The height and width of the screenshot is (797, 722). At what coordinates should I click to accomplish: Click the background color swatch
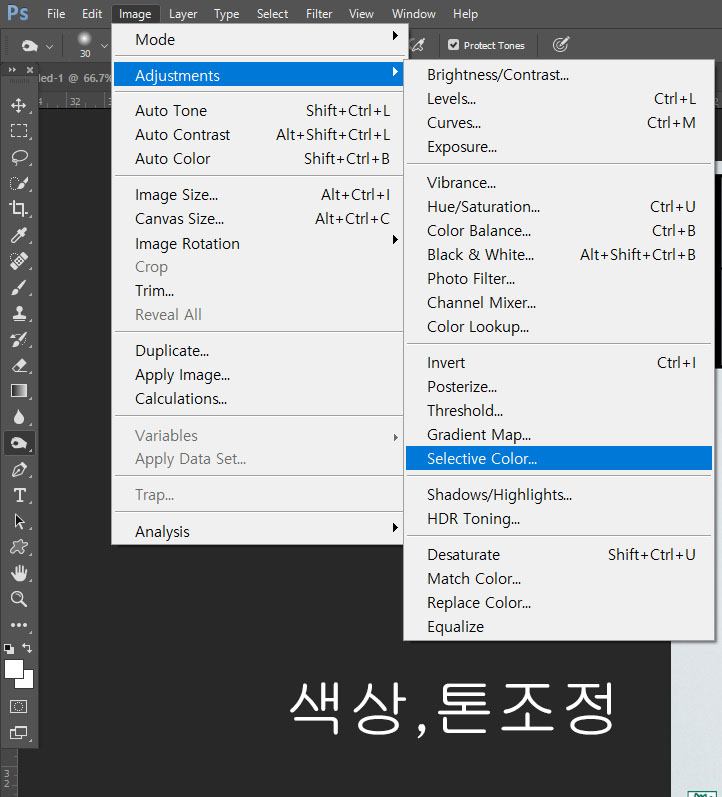[27, 682]
